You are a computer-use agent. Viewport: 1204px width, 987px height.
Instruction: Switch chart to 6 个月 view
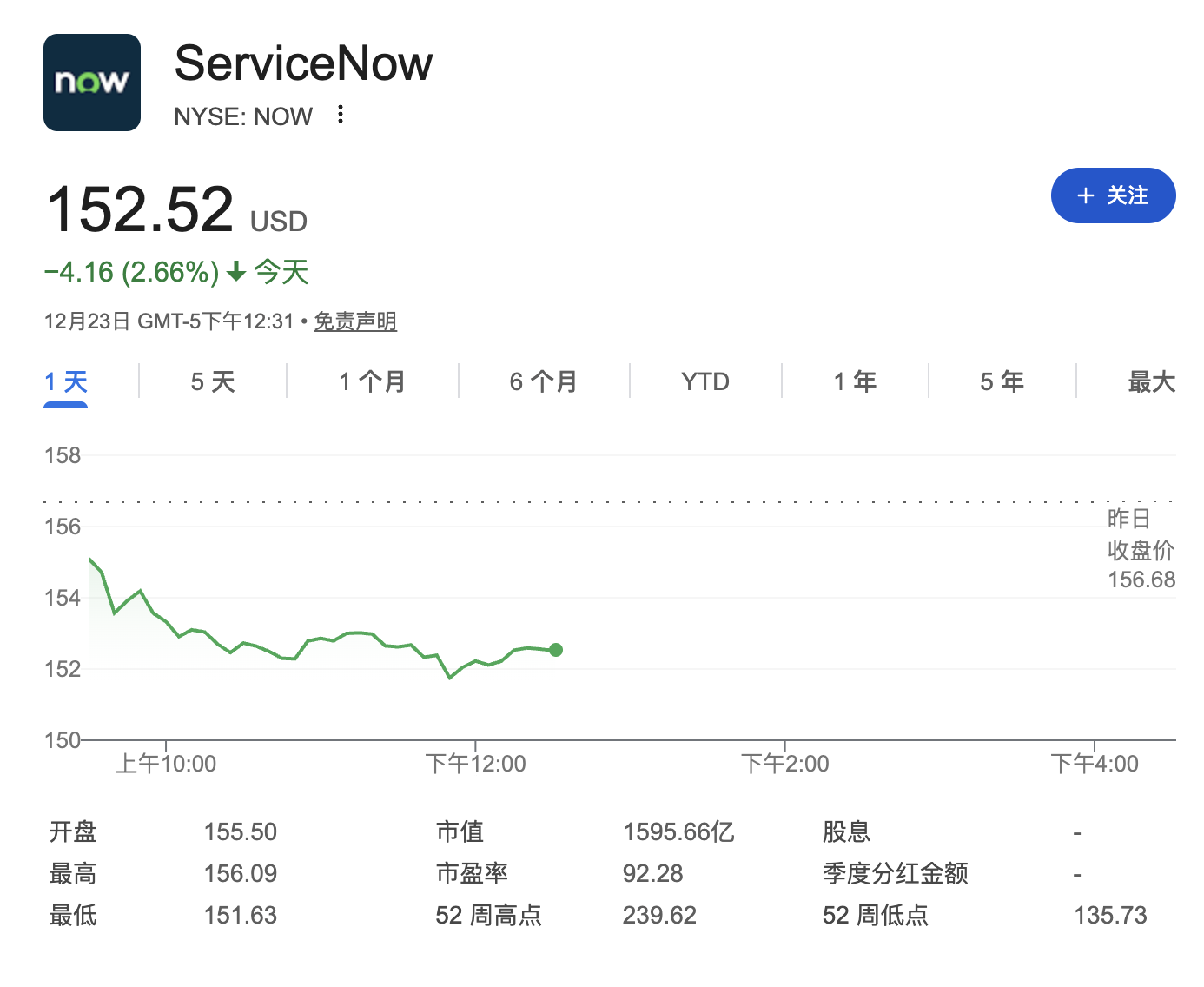(544, 381)
